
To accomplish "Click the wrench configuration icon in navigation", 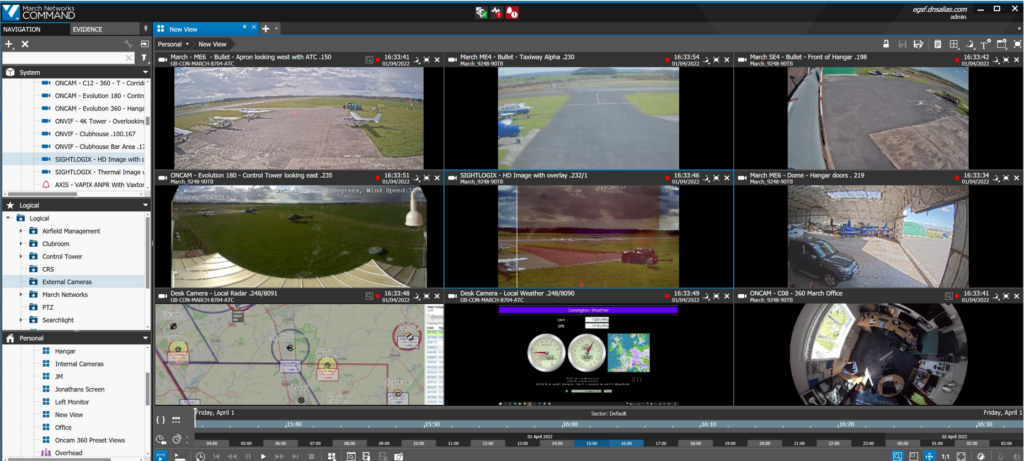I will (128, 44).
